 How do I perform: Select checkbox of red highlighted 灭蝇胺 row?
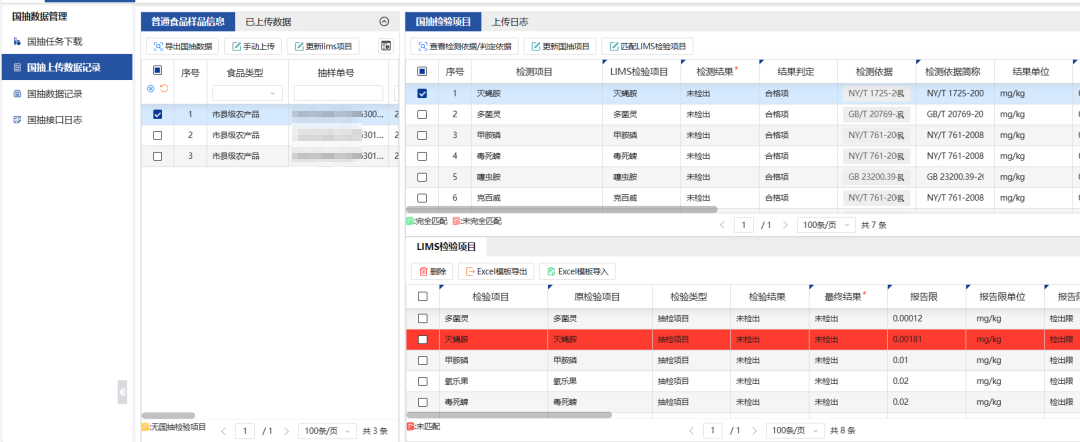pyautogui.click(x=421, y=340)
